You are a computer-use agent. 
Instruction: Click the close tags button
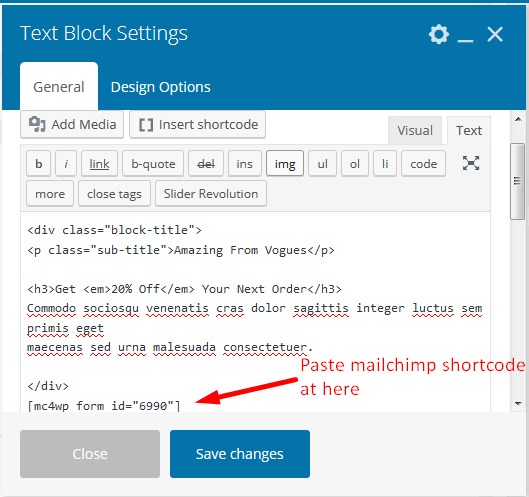click(114, 194)
